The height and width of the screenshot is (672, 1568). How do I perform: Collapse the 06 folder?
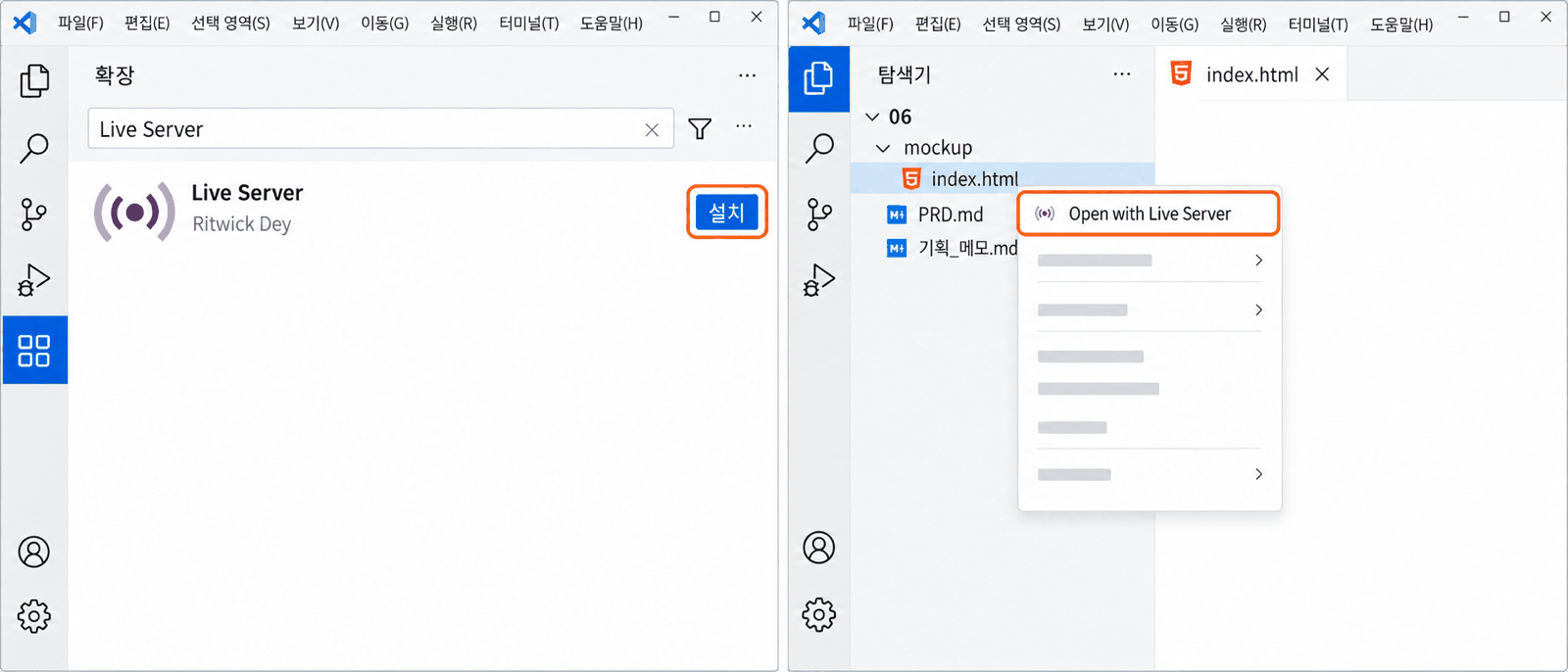[x=872, y=117]
